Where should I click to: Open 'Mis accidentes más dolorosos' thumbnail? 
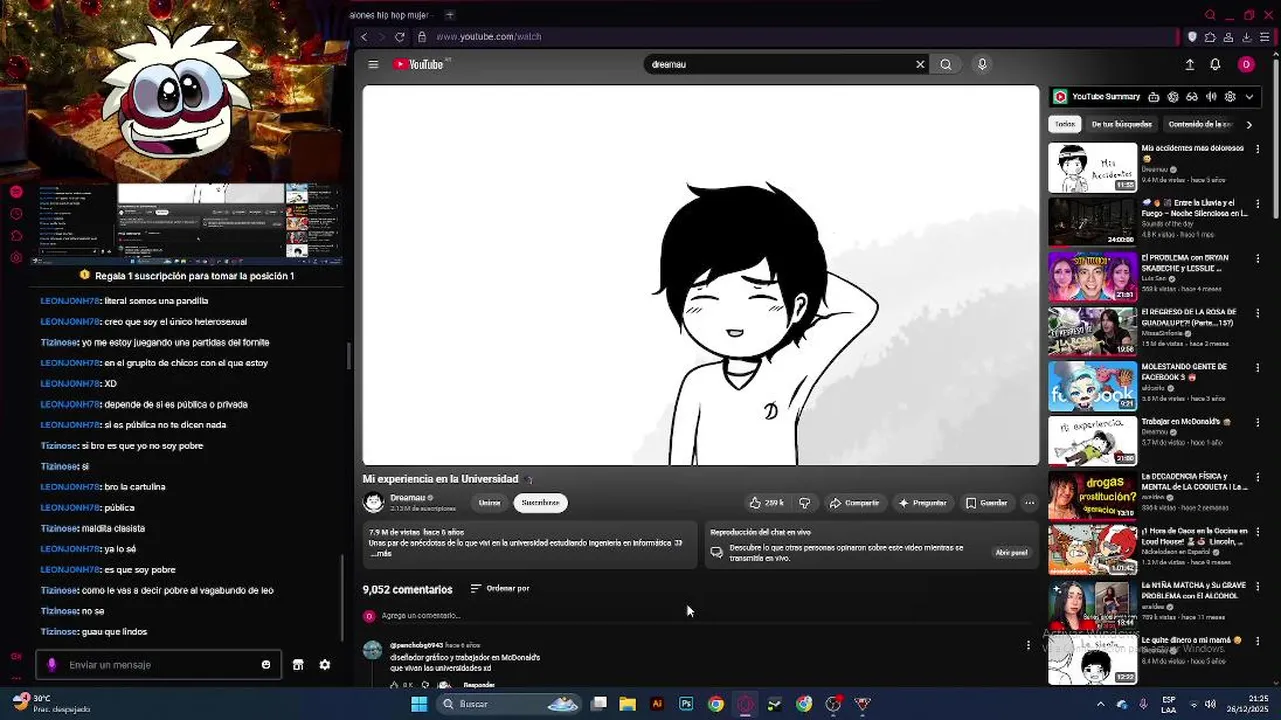pyautogui.click(x=1093, y=167)
